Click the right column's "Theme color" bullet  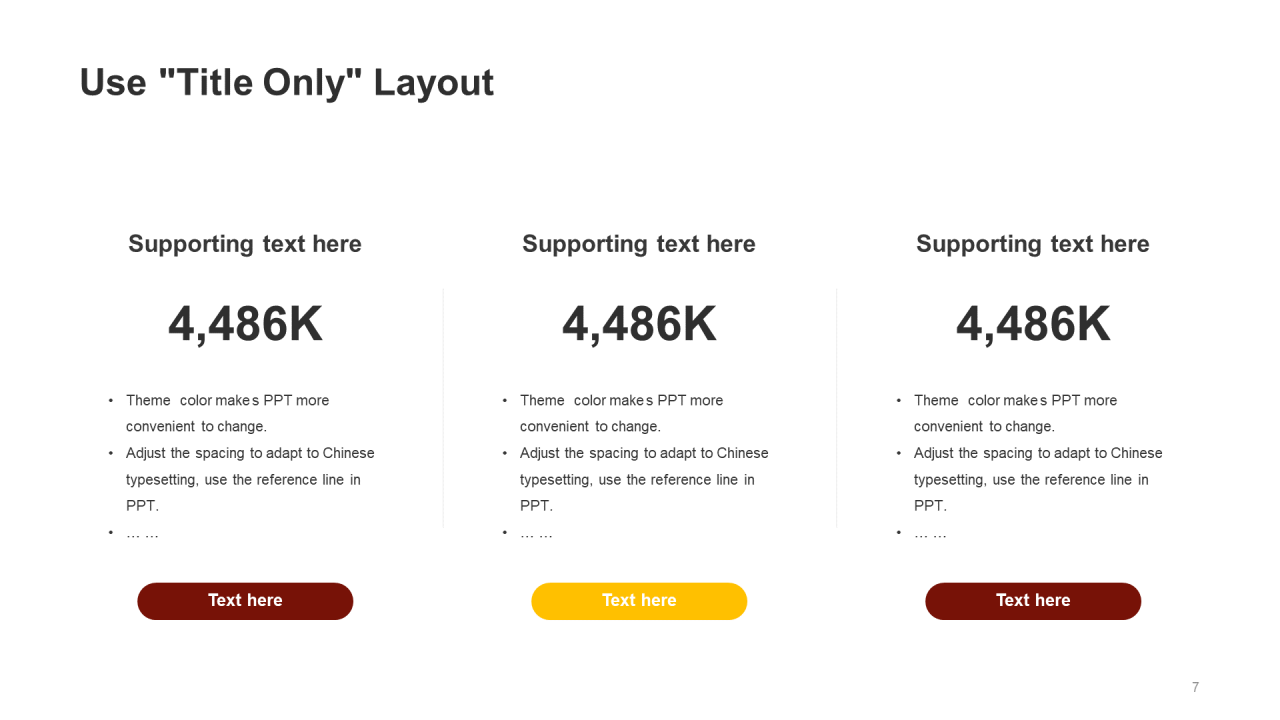(x=1015, y=413)
